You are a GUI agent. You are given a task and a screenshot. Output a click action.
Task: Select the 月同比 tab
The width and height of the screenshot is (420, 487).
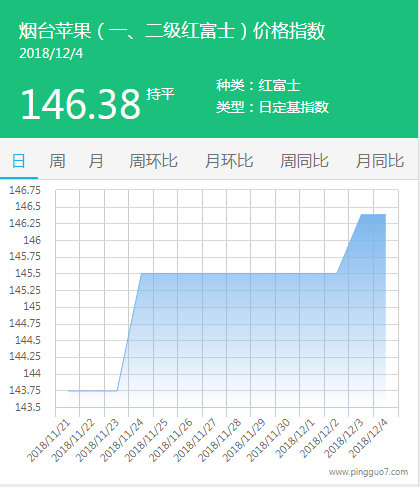tap(380, 161)
